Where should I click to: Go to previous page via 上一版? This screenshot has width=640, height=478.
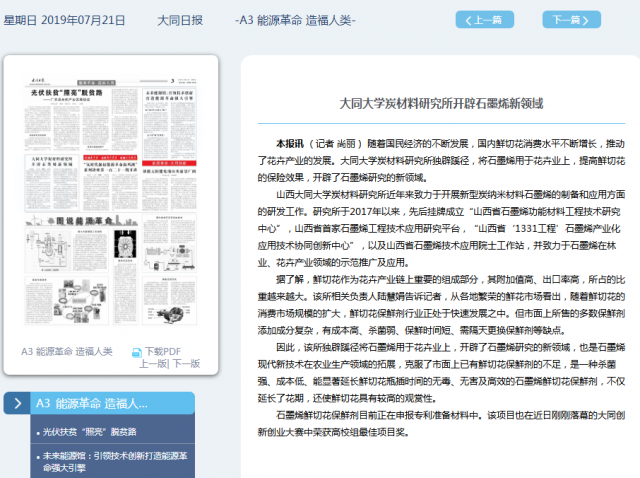(x=153, y=364)
